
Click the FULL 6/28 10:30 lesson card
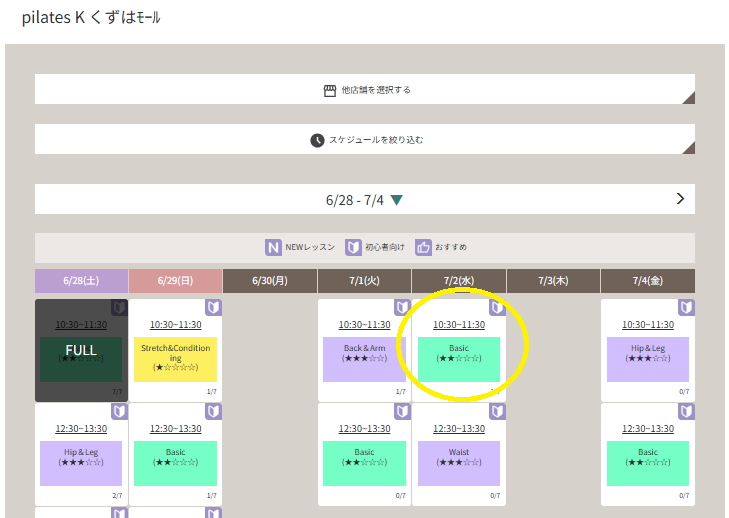pos(81,350)
